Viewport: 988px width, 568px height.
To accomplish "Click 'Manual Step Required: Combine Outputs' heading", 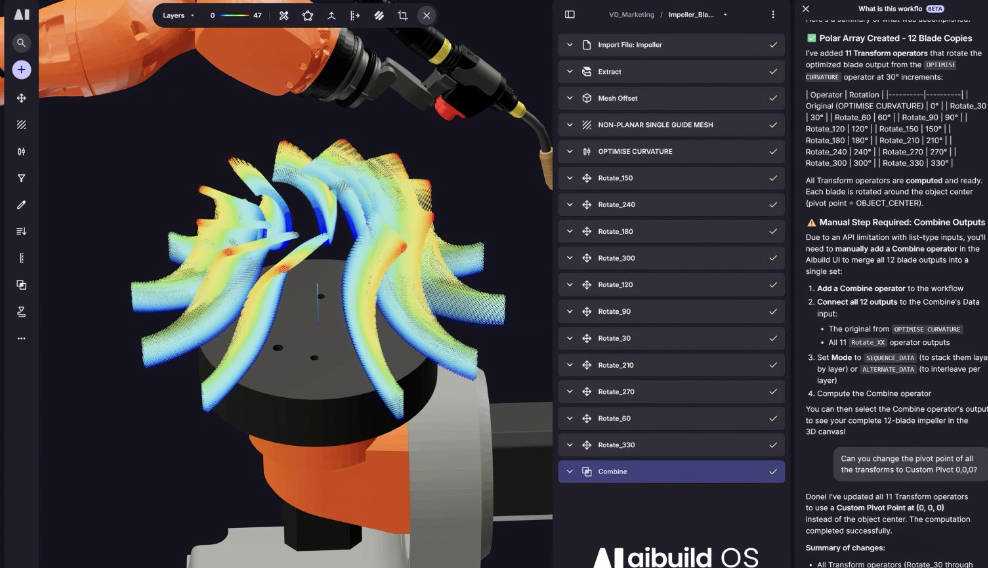I will tap(902, 222).
